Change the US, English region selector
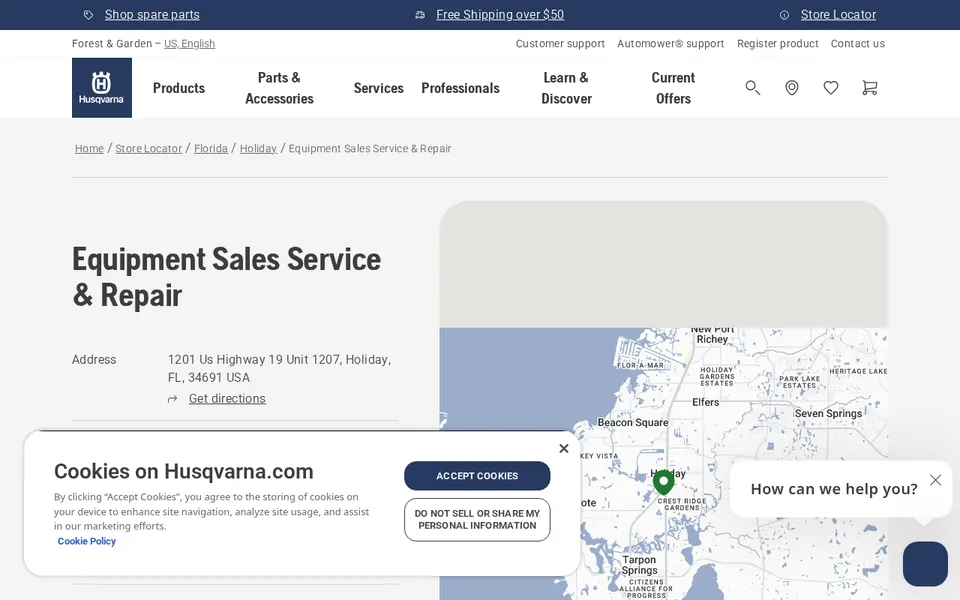 [189, 43]
